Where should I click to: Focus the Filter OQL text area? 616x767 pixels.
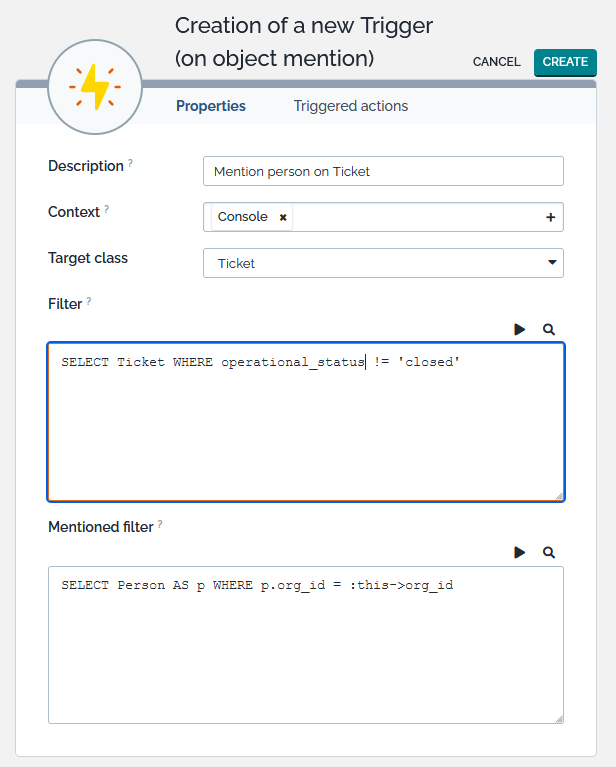tap(305, 430)
